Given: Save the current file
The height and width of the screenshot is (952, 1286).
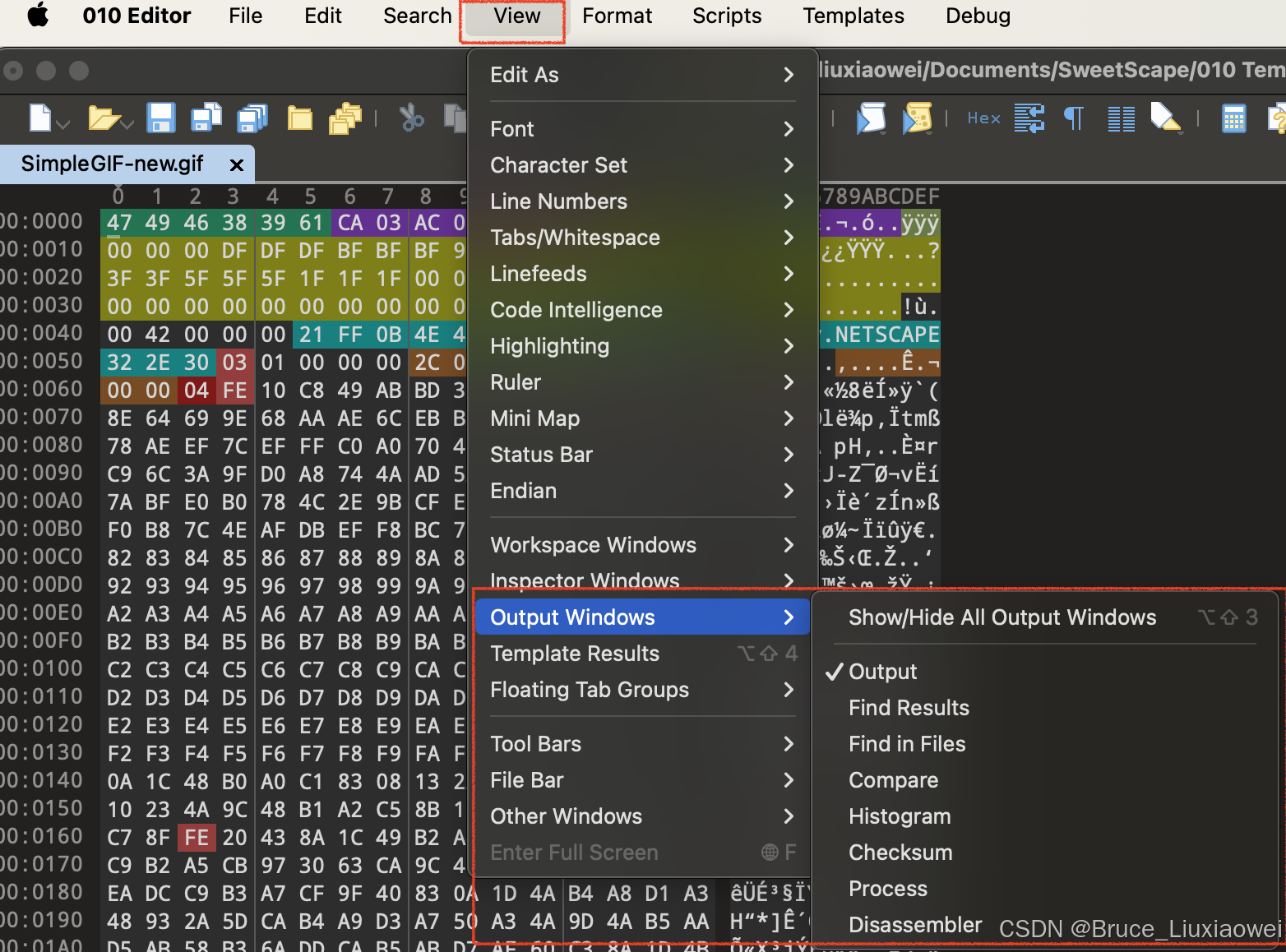Looking at the screenshot, I should [161, 118].
